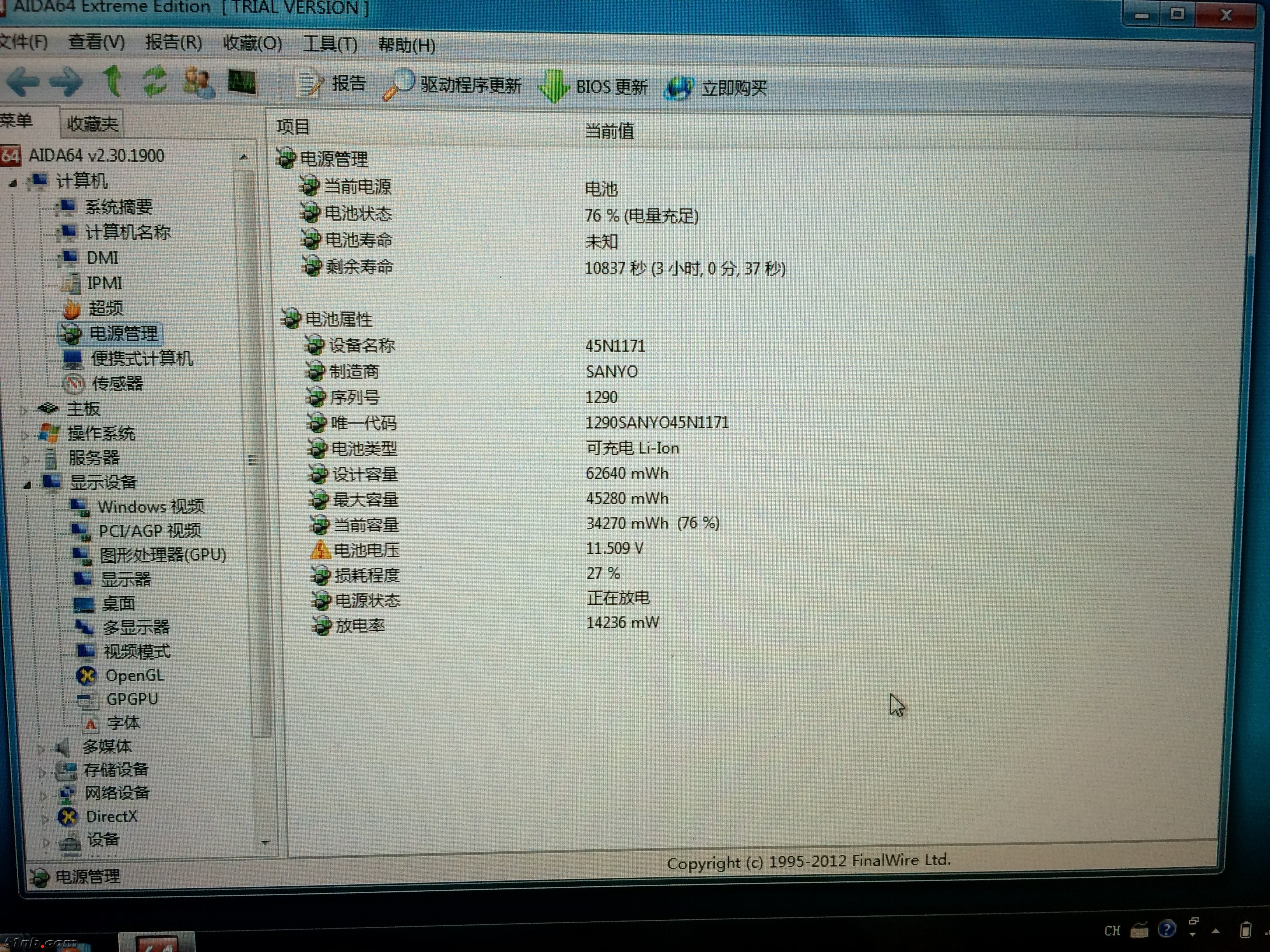
Task: Collapse the 显示设备 tree node
Action: click(x=27, y=485)
